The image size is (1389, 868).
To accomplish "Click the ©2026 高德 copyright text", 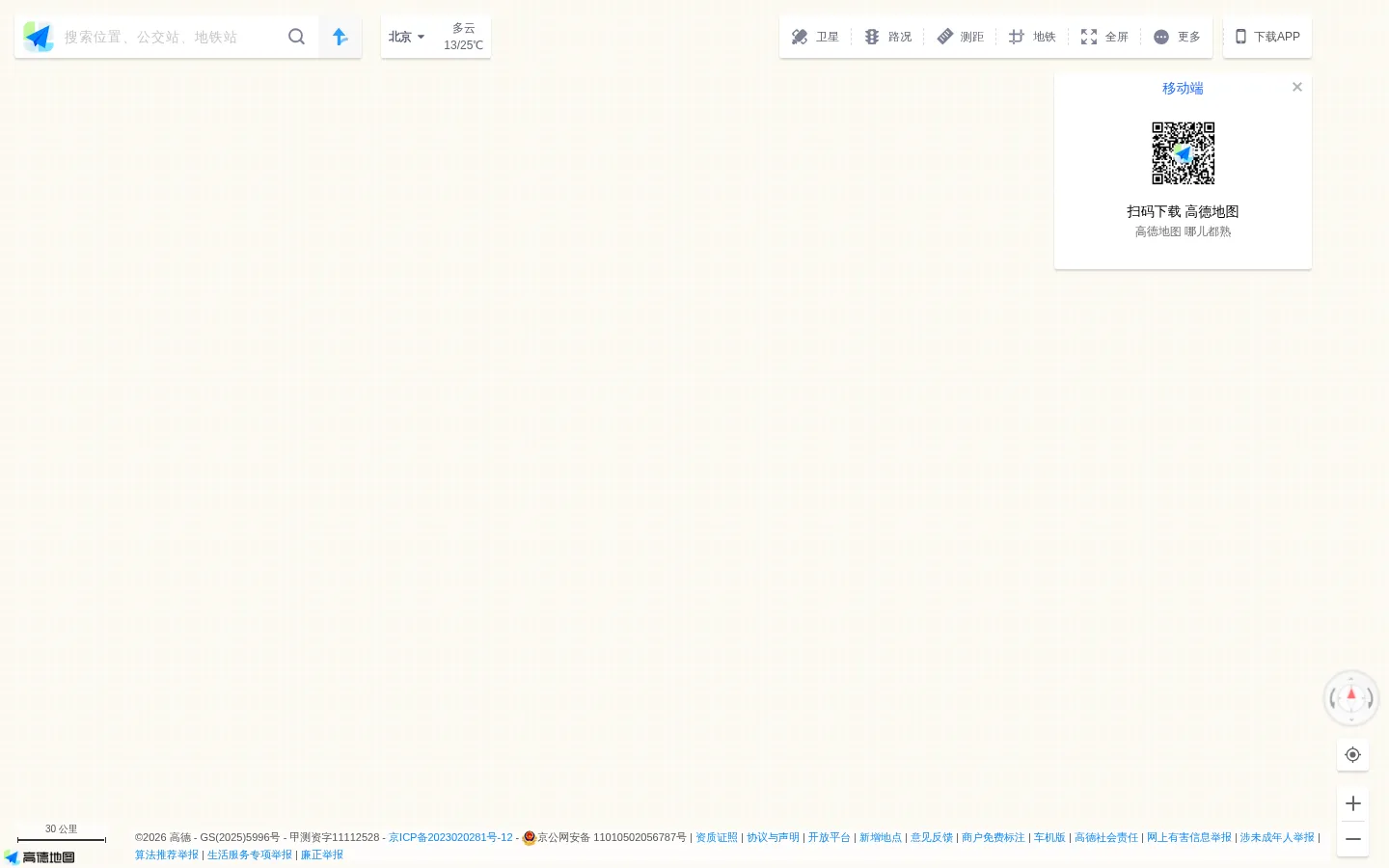I will click(x=163, y=837).
